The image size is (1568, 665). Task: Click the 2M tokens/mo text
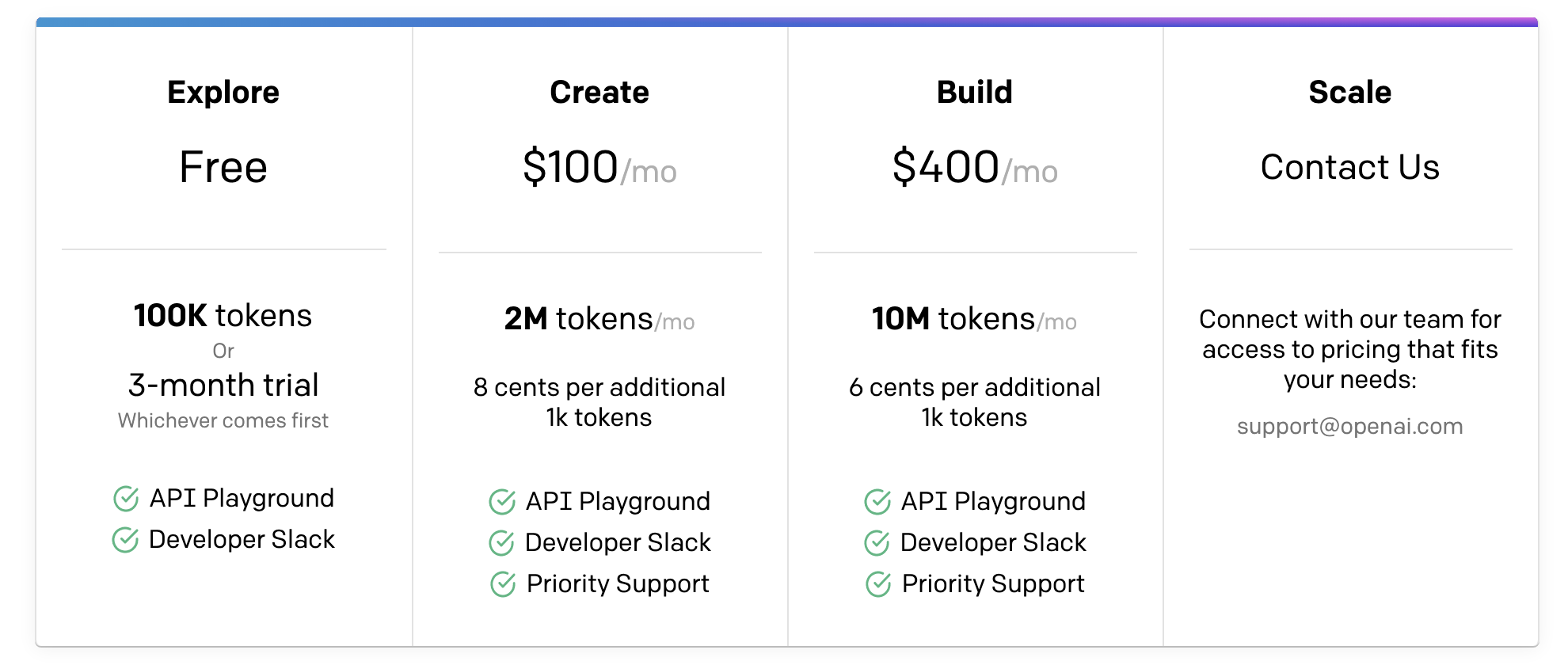pyautogui.click(x=599, y=319)
